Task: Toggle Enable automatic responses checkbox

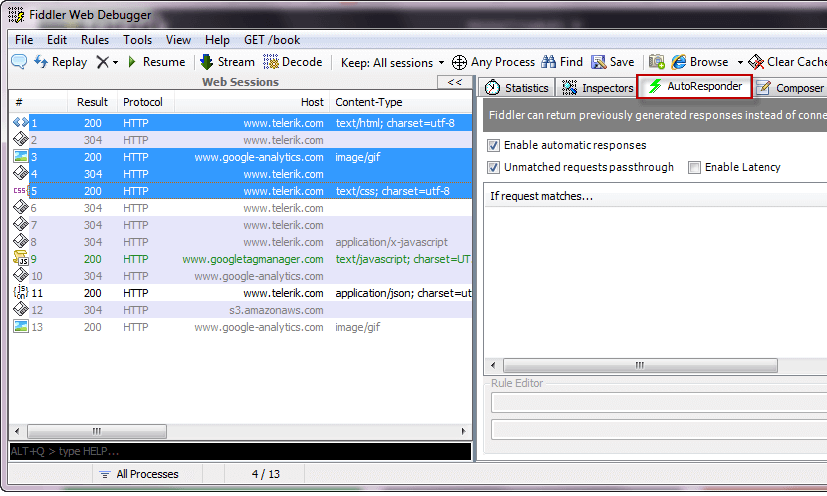Action: coord(493,145)
